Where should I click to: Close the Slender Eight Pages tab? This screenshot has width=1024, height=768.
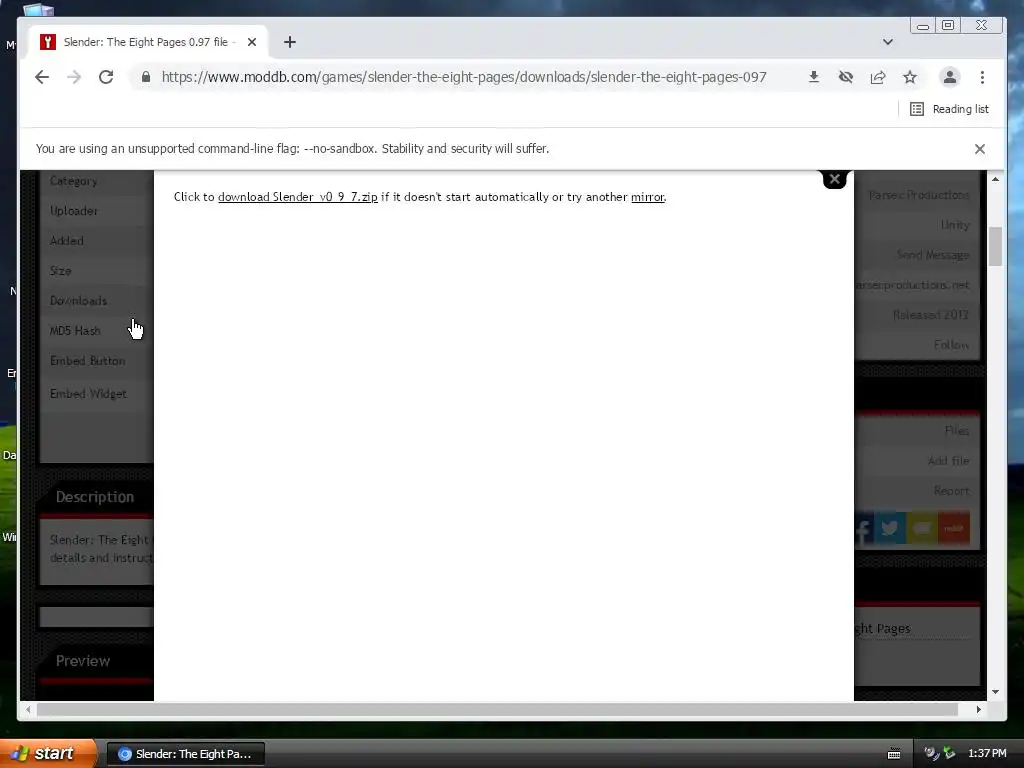click(252, 42)
